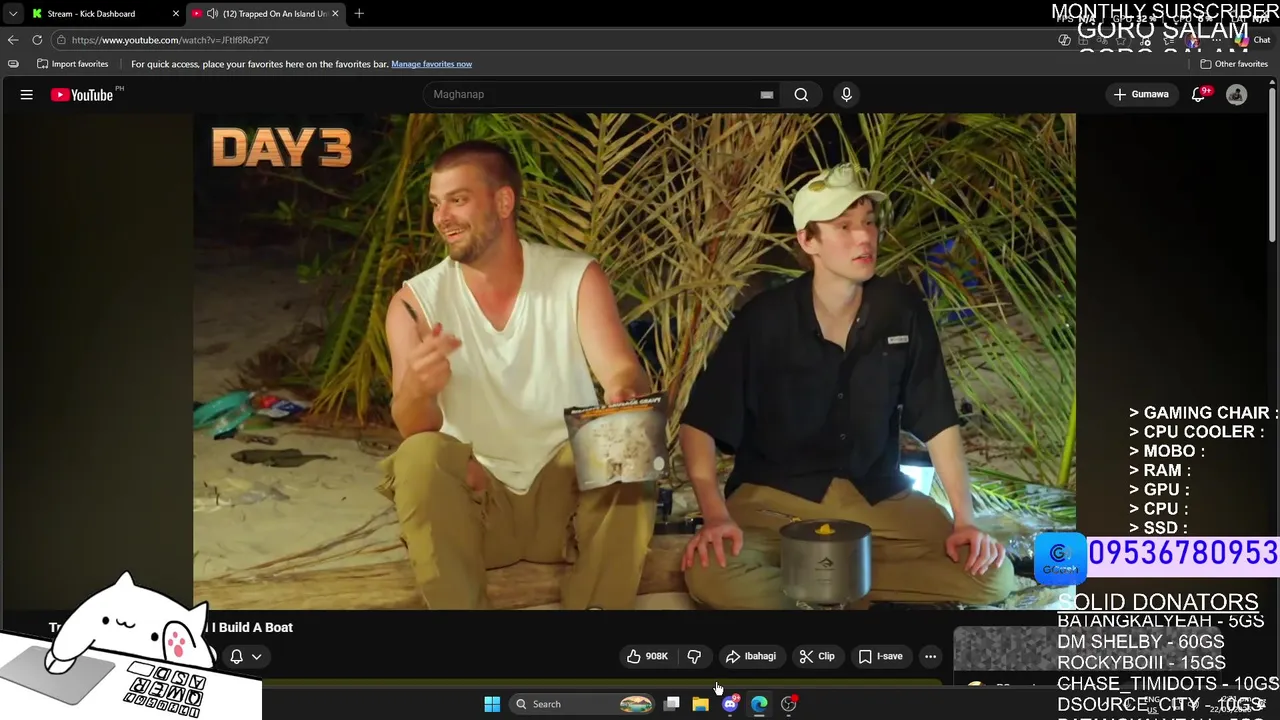Click the Maghanap search field

(595, 94)
